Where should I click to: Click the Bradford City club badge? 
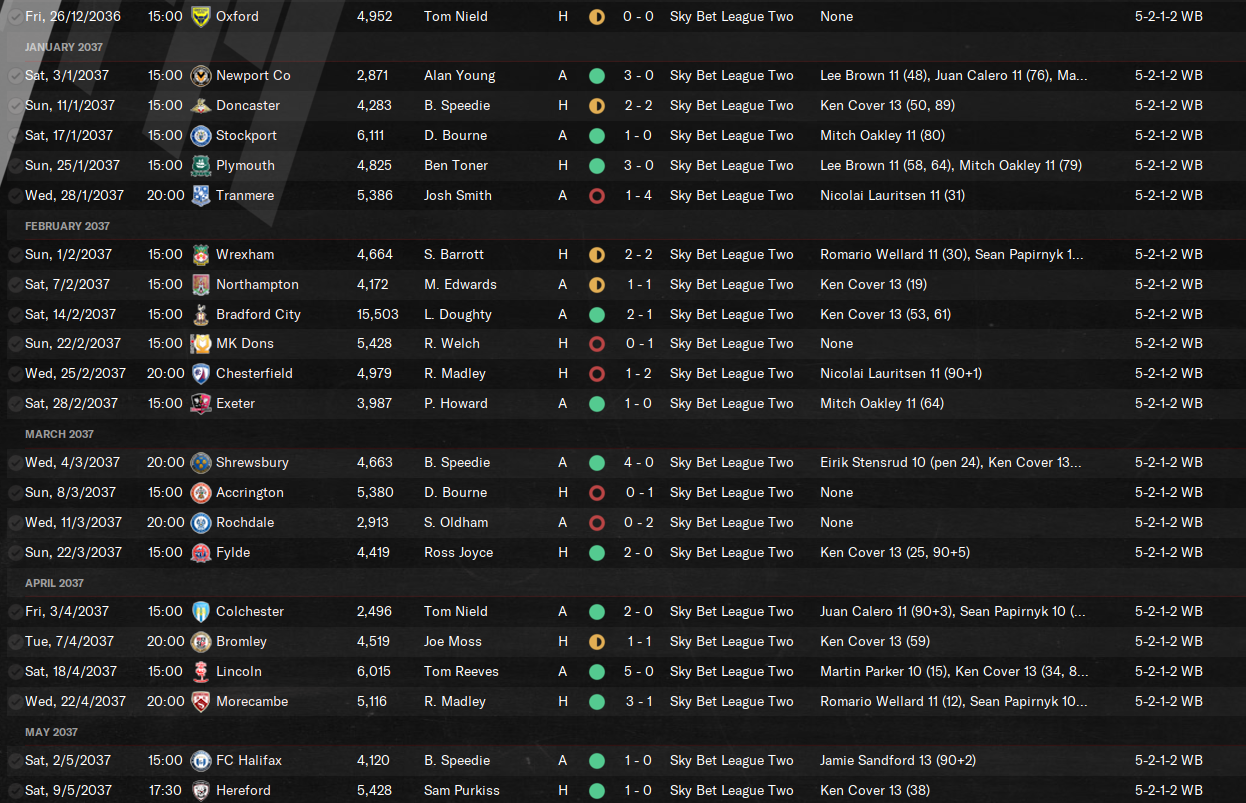pos(201,315)
